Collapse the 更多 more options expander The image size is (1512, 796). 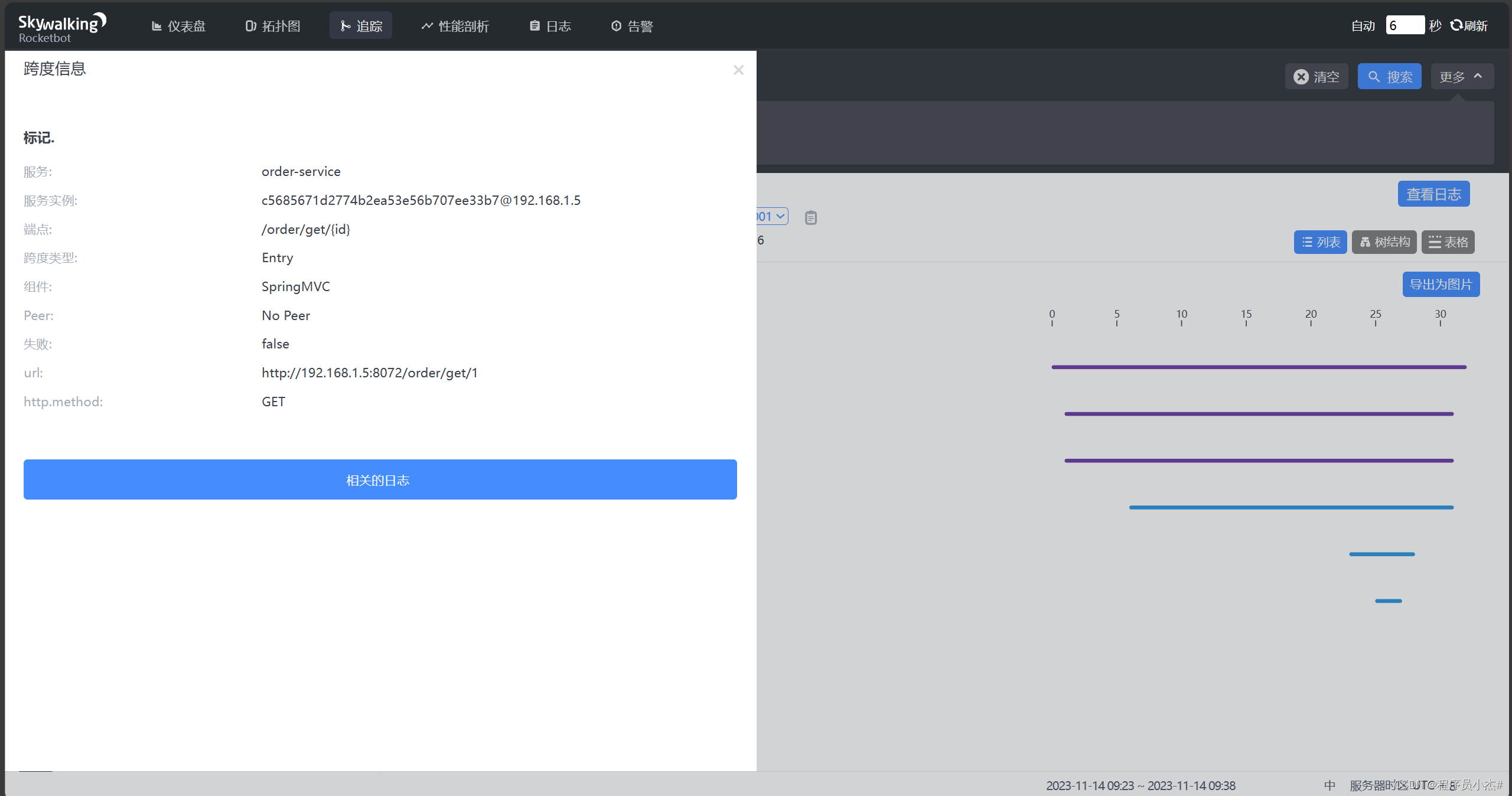click(1462, 77)
